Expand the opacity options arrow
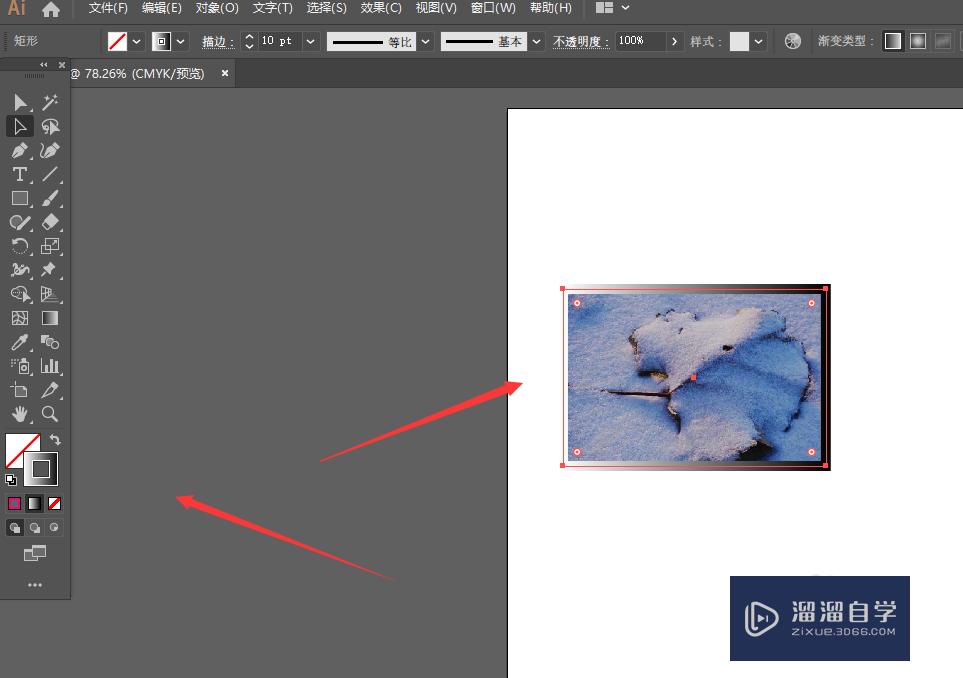Viewport: 963px width, 678px height. [675, 41]
